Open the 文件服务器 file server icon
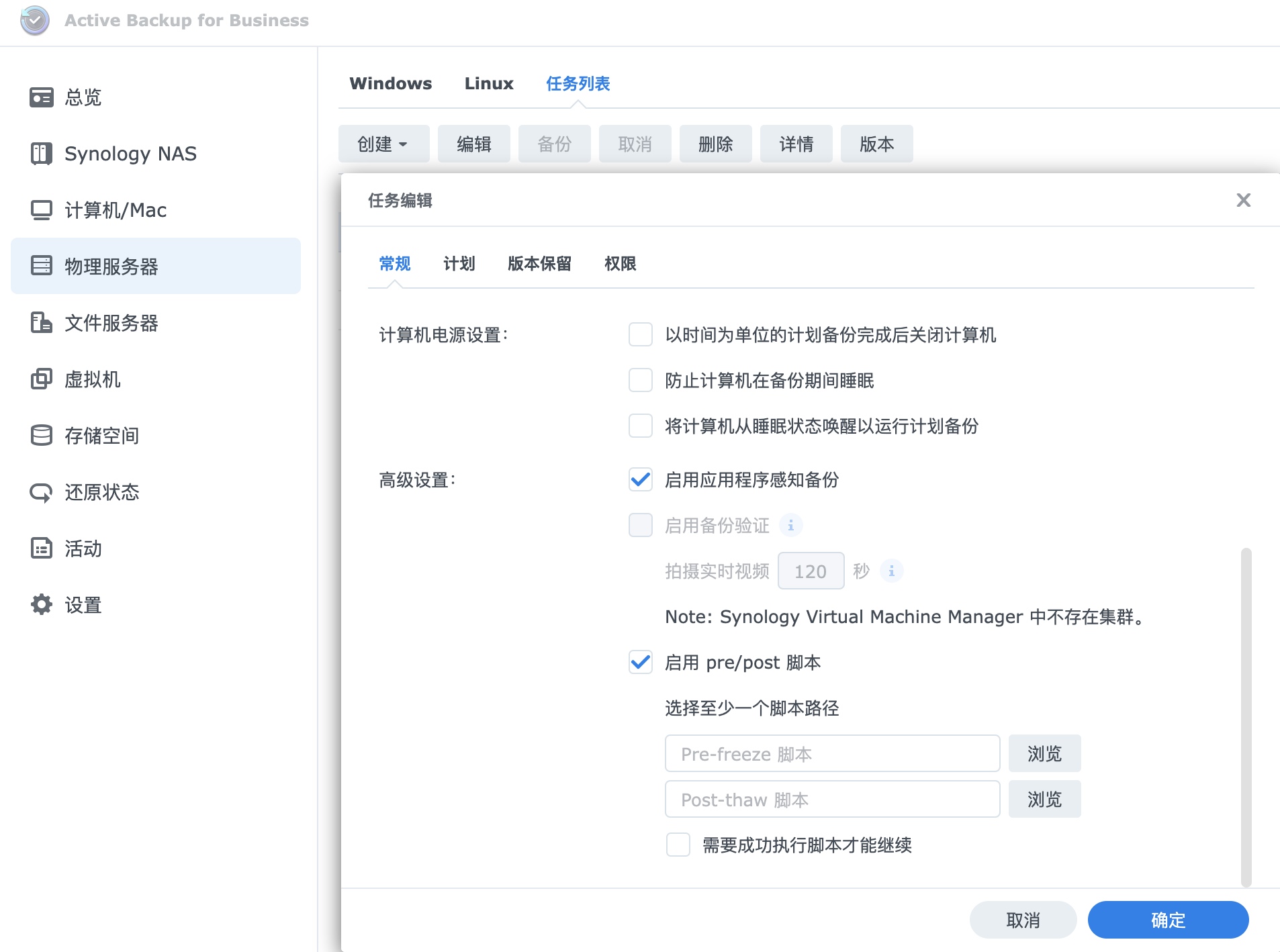1280x952 pixels. point(42,322)
